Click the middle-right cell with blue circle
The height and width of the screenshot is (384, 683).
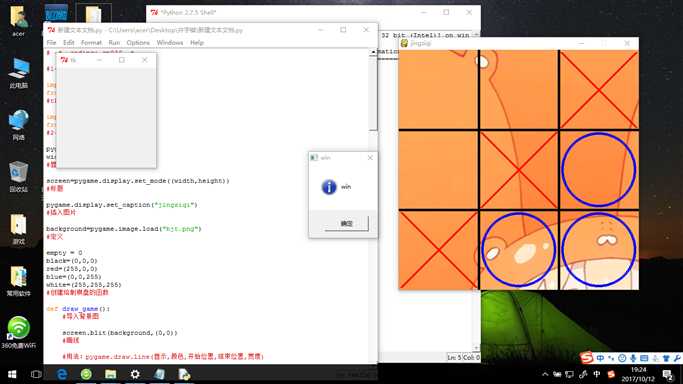[599, 169]
